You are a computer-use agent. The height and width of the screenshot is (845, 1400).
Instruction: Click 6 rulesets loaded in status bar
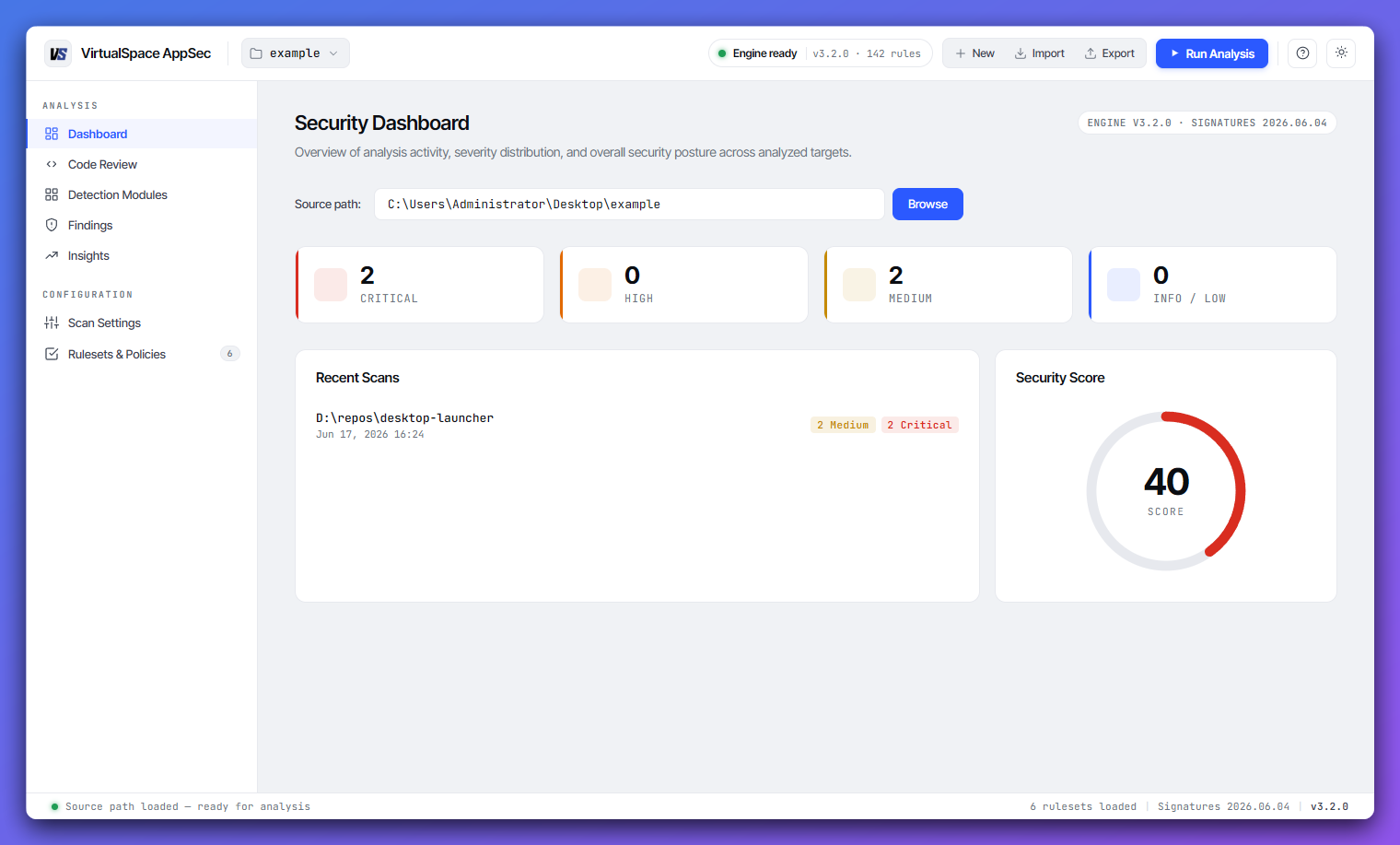(x=1083, y=806)
